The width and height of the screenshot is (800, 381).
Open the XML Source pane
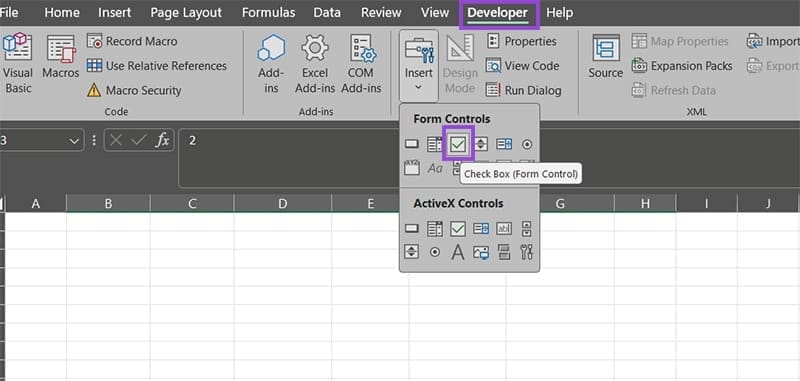pyautogui.click(x=606, y=56)
